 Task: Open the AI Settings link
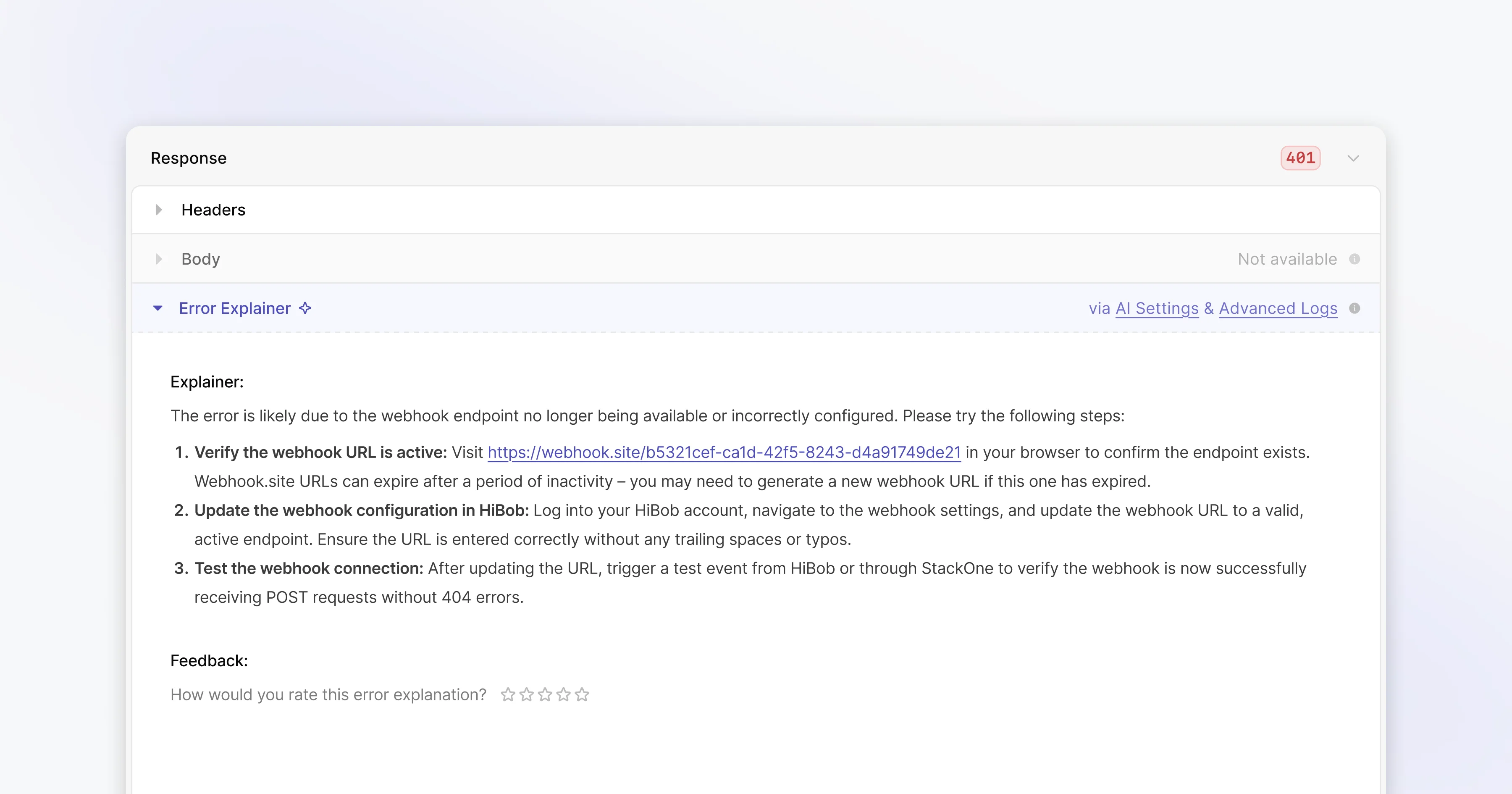pyautogui.click(x=1156, y=308)
